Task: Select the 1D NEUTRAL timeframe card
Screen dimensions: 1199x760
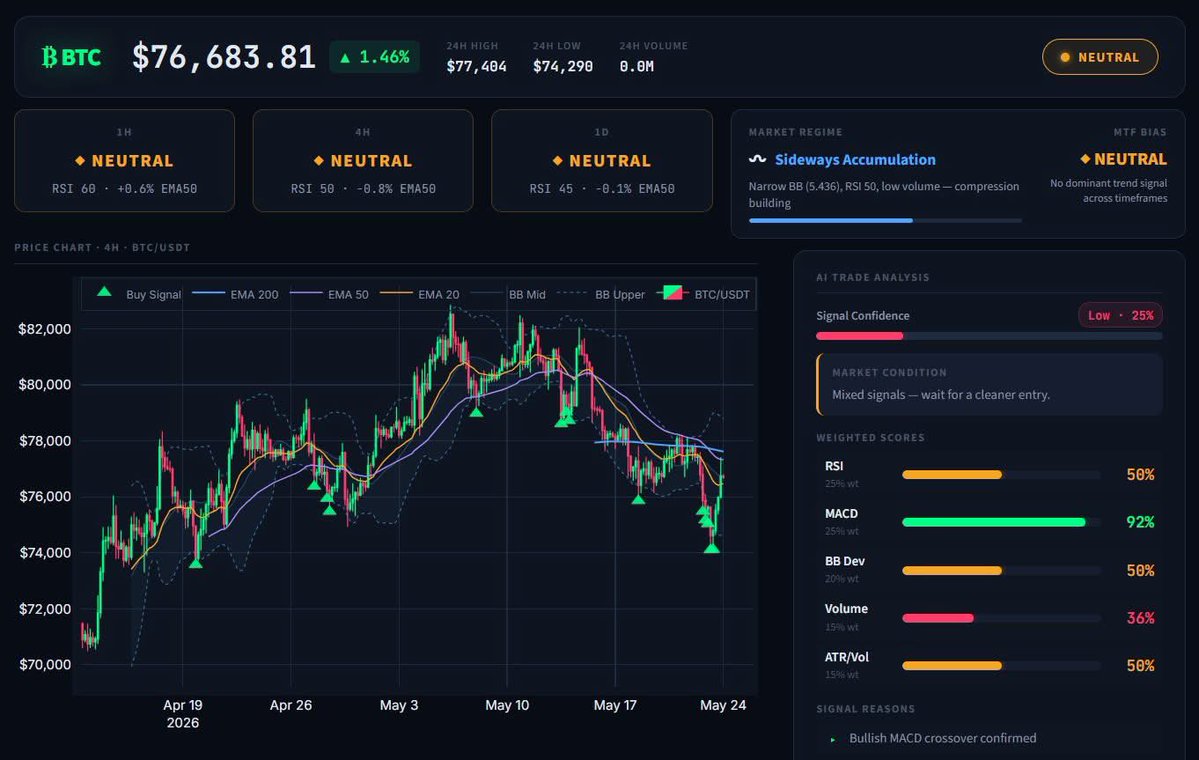Action: [x=602, y=161]
